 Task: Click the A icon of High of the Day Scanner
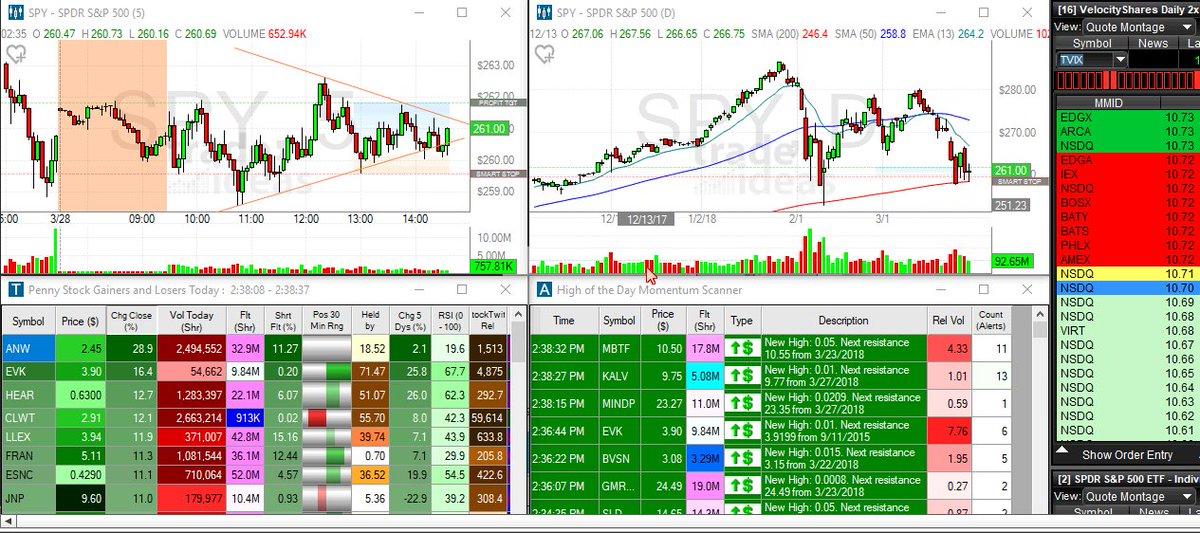click(544, 289)
